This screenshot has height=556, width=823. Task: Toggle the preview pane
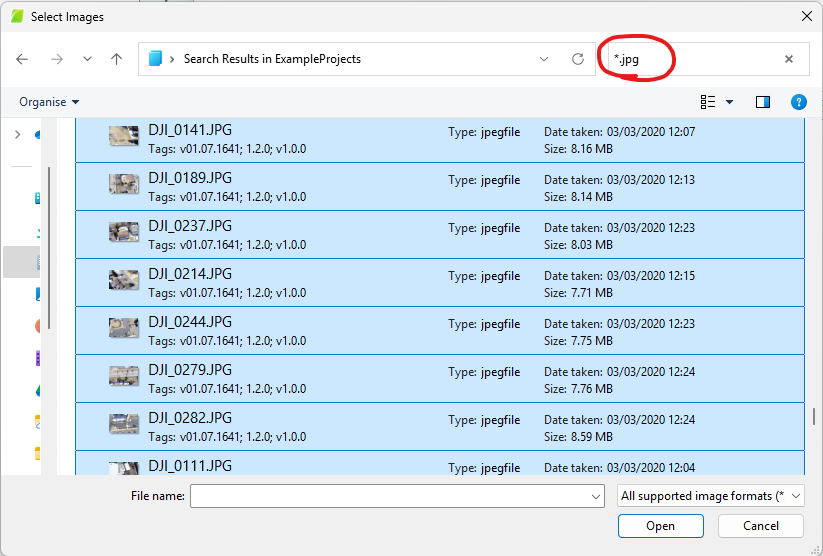coord(763,102)
